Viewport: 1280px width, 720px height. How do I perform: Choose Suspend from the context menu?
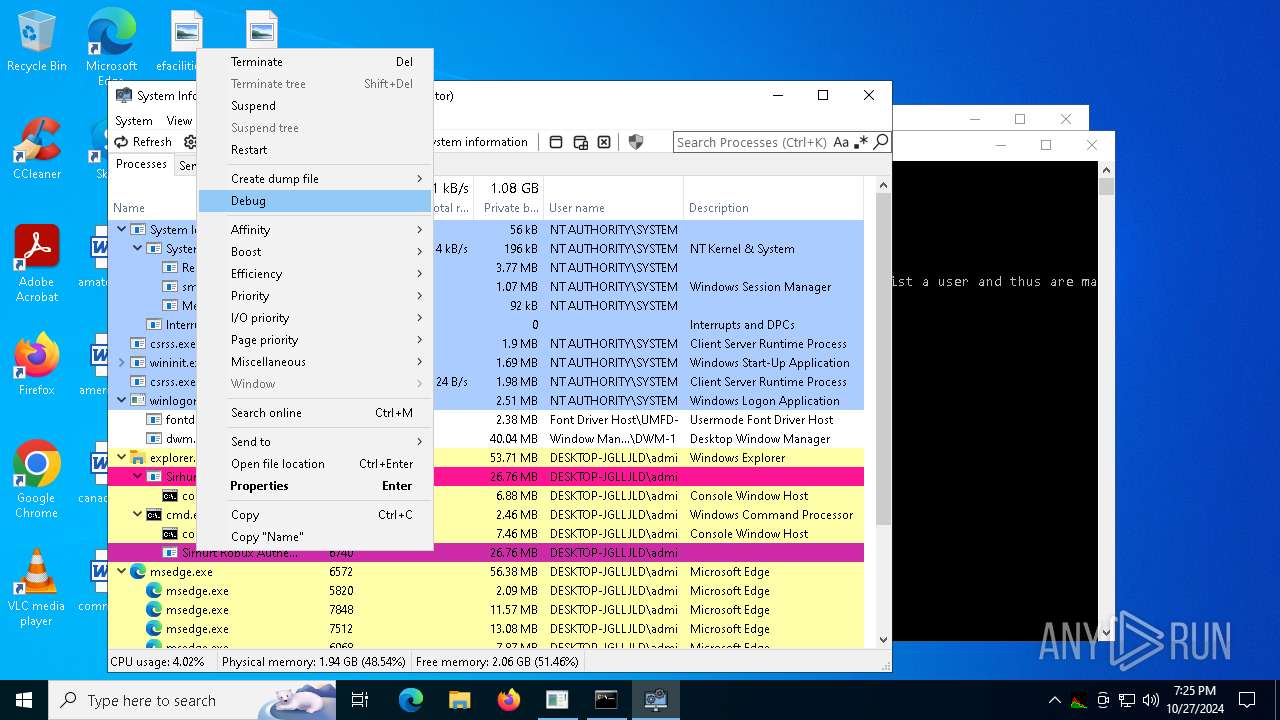[x=315, y=106]
